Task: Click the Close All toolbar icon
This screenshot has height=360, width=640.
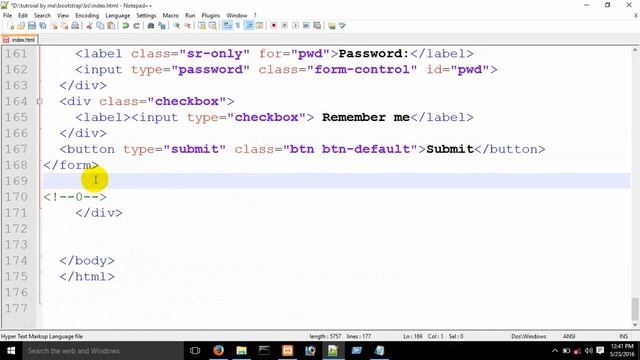Action: [x=65, y=26]
